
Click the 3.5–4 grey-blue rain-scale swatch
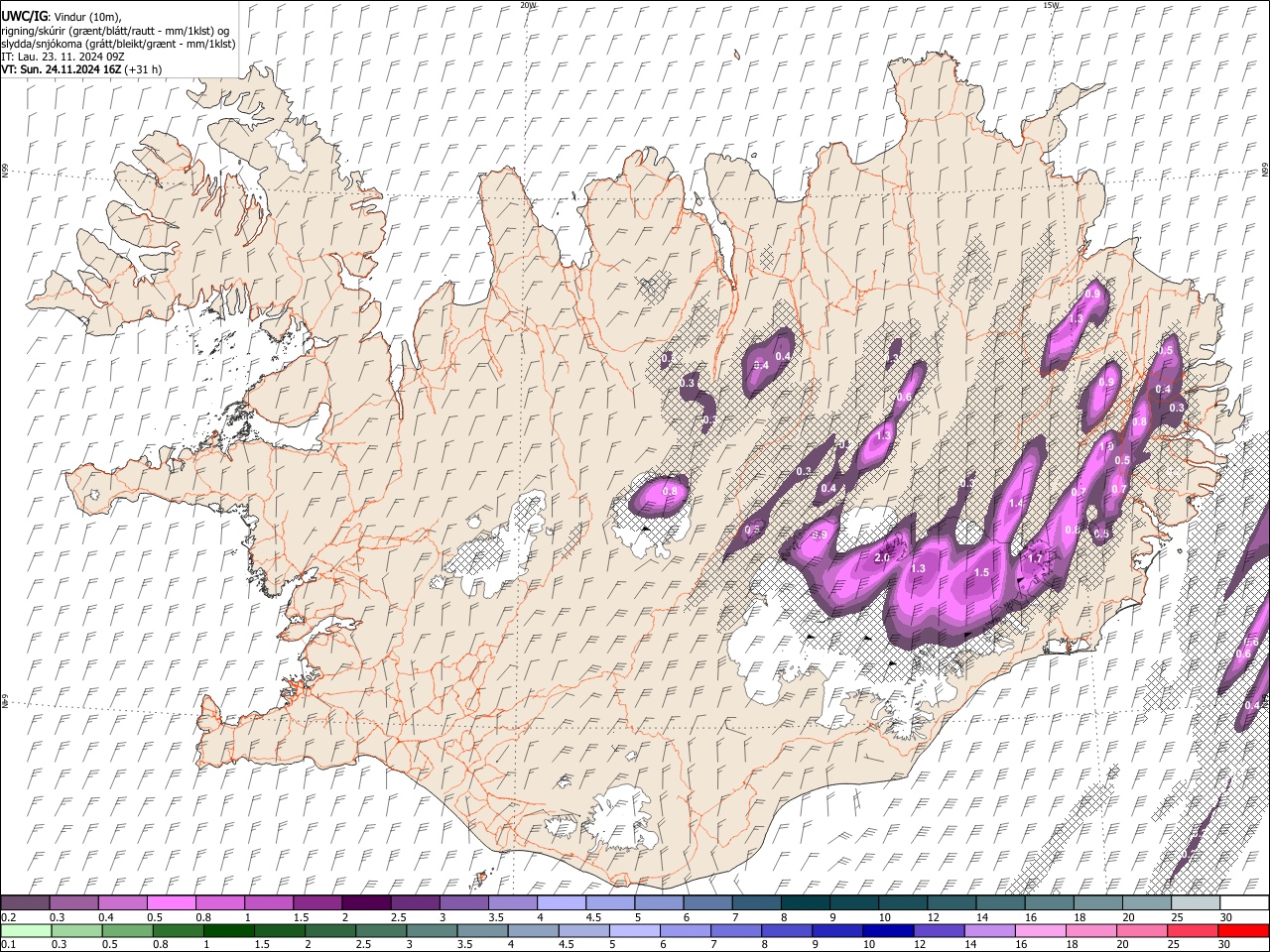click(x=482, y=930)
